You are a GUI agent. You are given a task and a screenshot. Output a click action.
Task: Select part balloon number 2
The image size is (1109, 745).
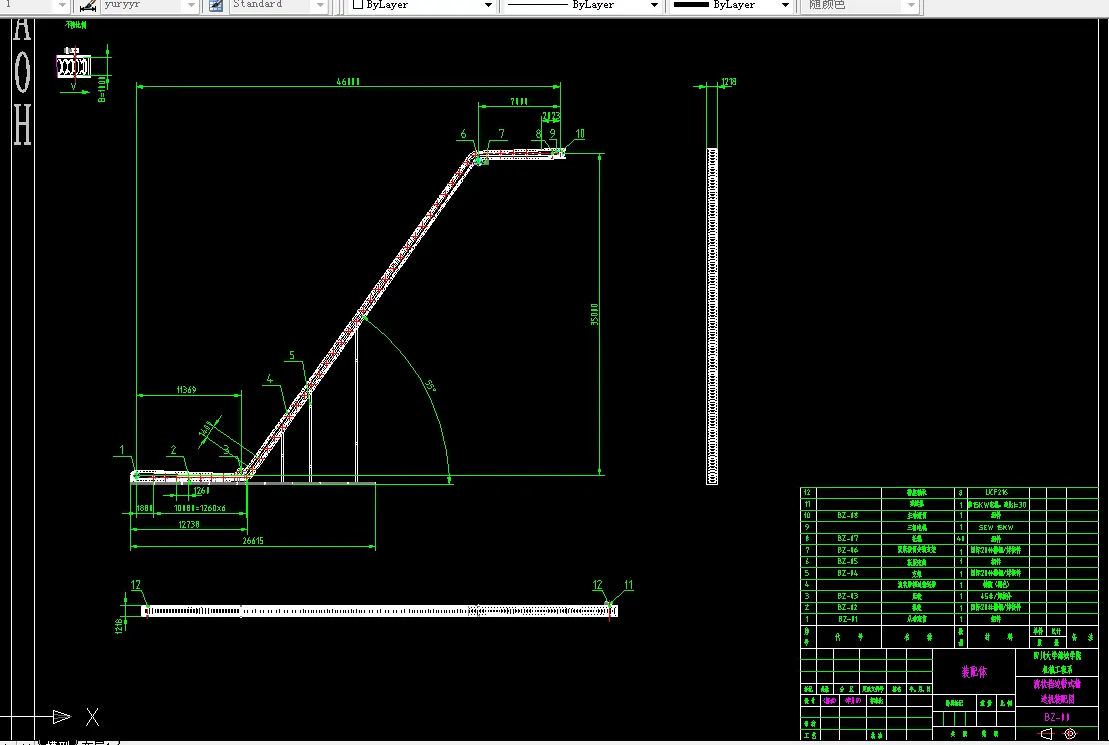point(173,449)
